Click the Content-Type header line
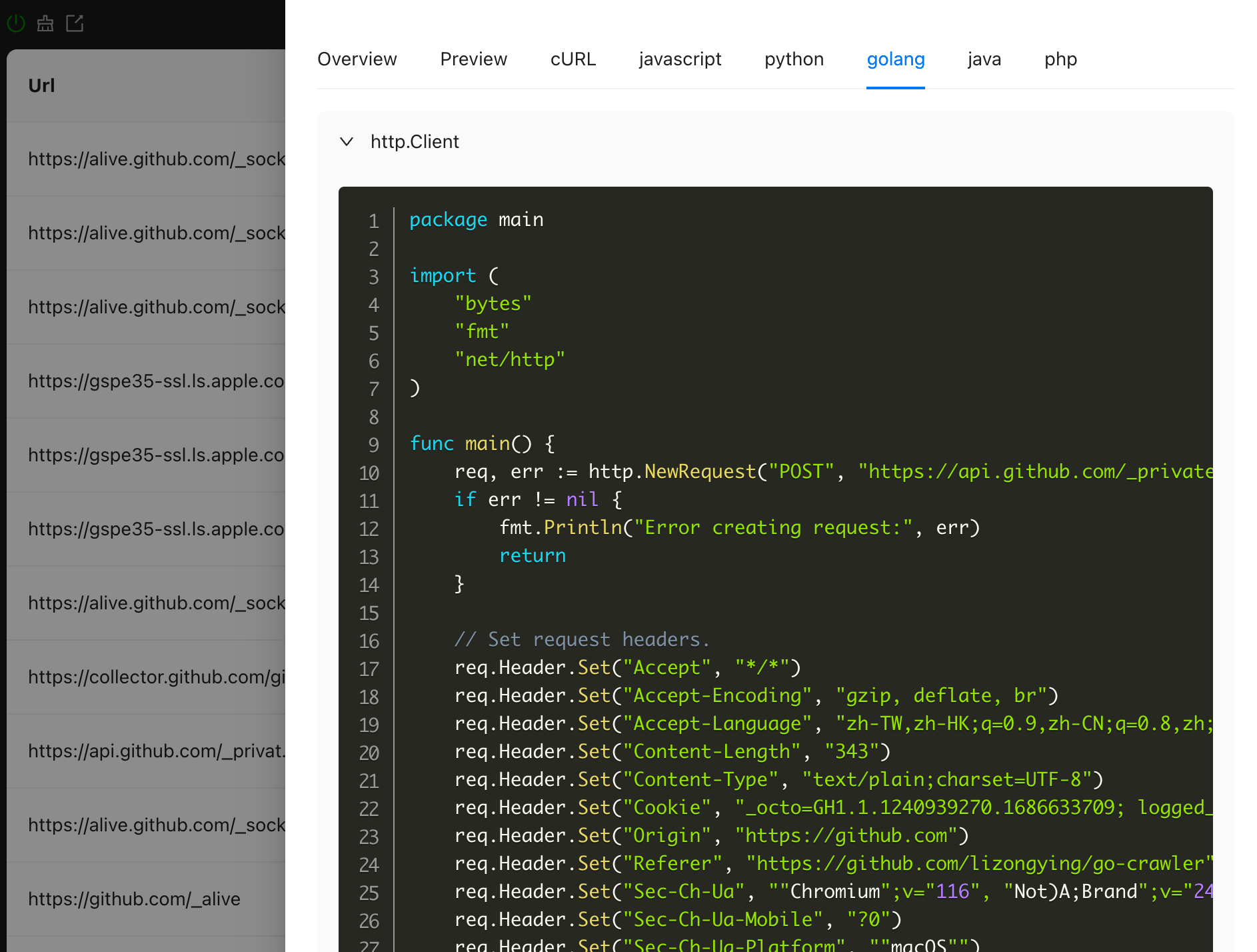The height and width of the screenshot is (952, 1257). [x=779, y=780]
